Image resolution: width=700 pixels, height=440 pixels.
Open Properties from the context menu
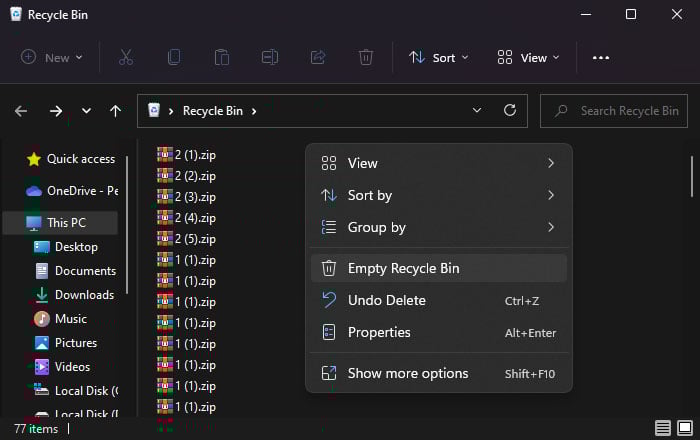[x=379, y=332]
